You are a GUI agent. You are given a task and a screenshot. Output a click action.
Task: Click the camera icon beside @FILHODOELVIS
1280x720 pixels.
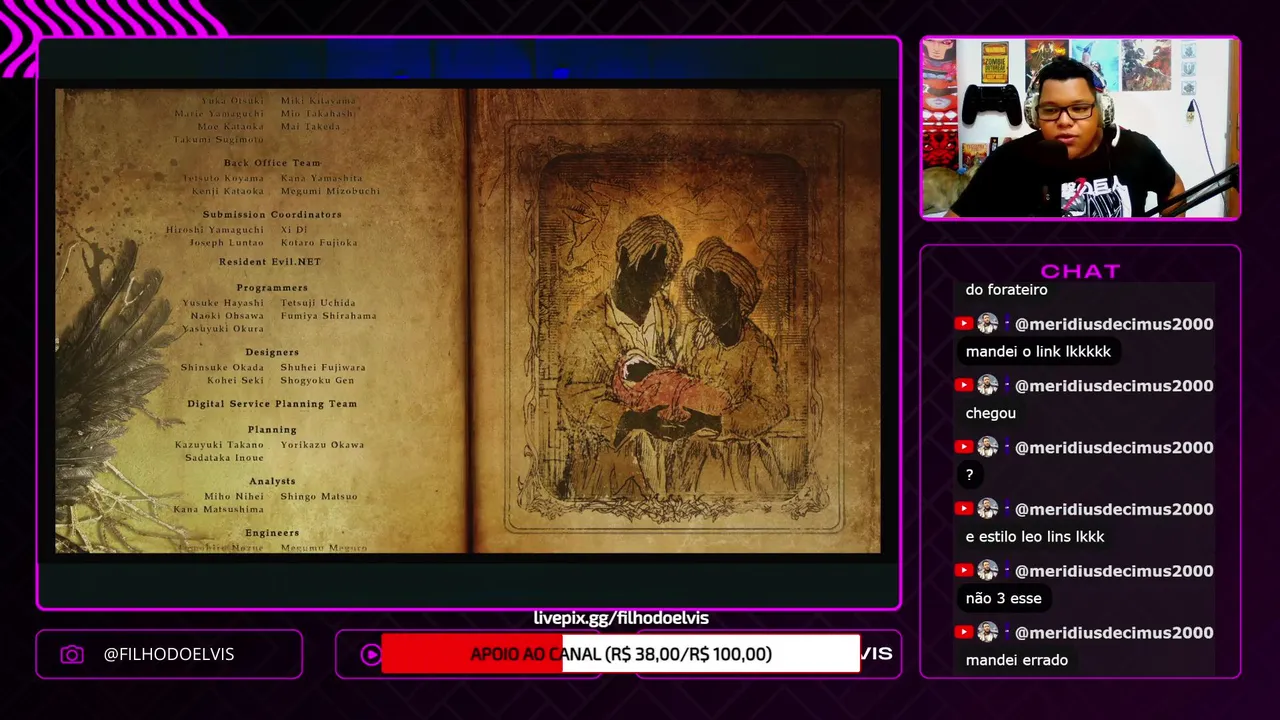click(x=72, y=654)
